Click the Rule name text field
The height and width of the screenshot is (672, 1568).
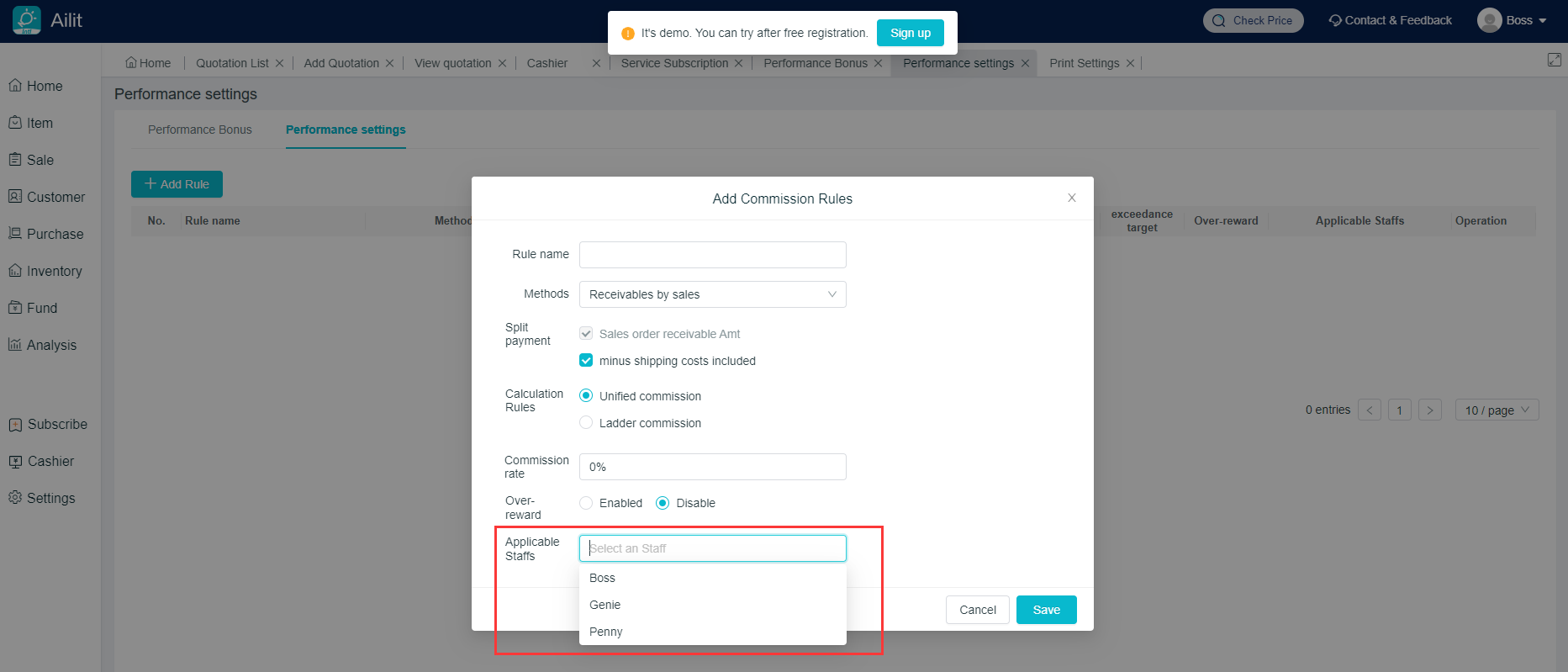[x=712, y=255]
